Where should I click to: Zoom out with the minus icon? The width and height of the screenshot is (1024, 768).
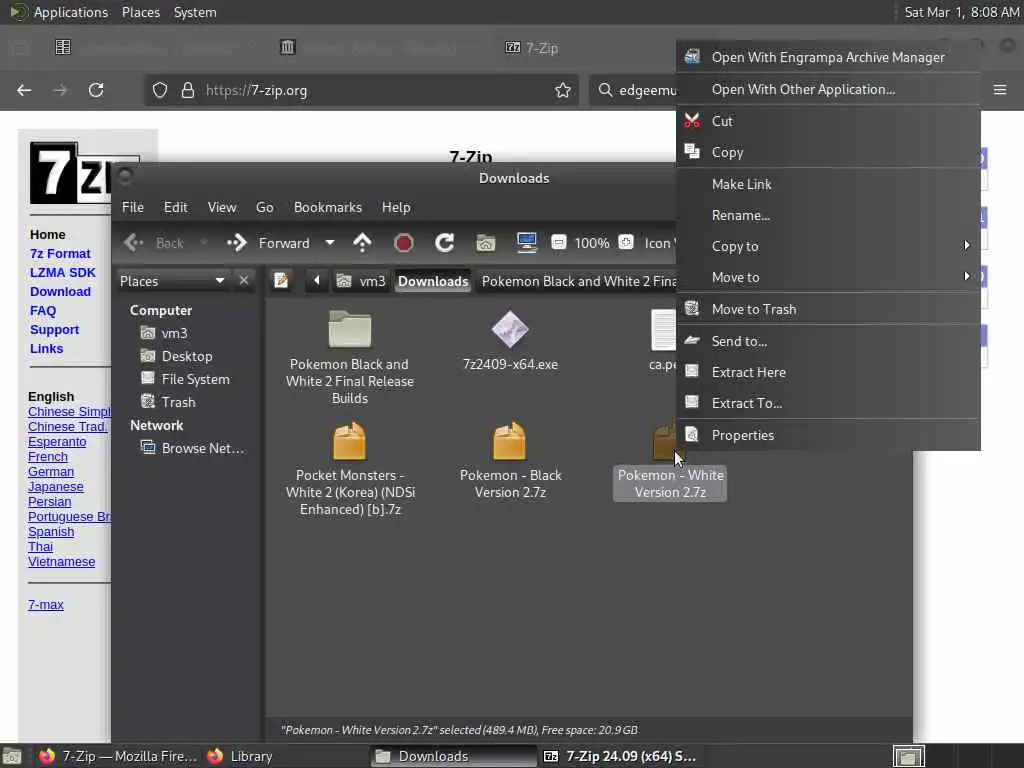click(x=558, y=242)
